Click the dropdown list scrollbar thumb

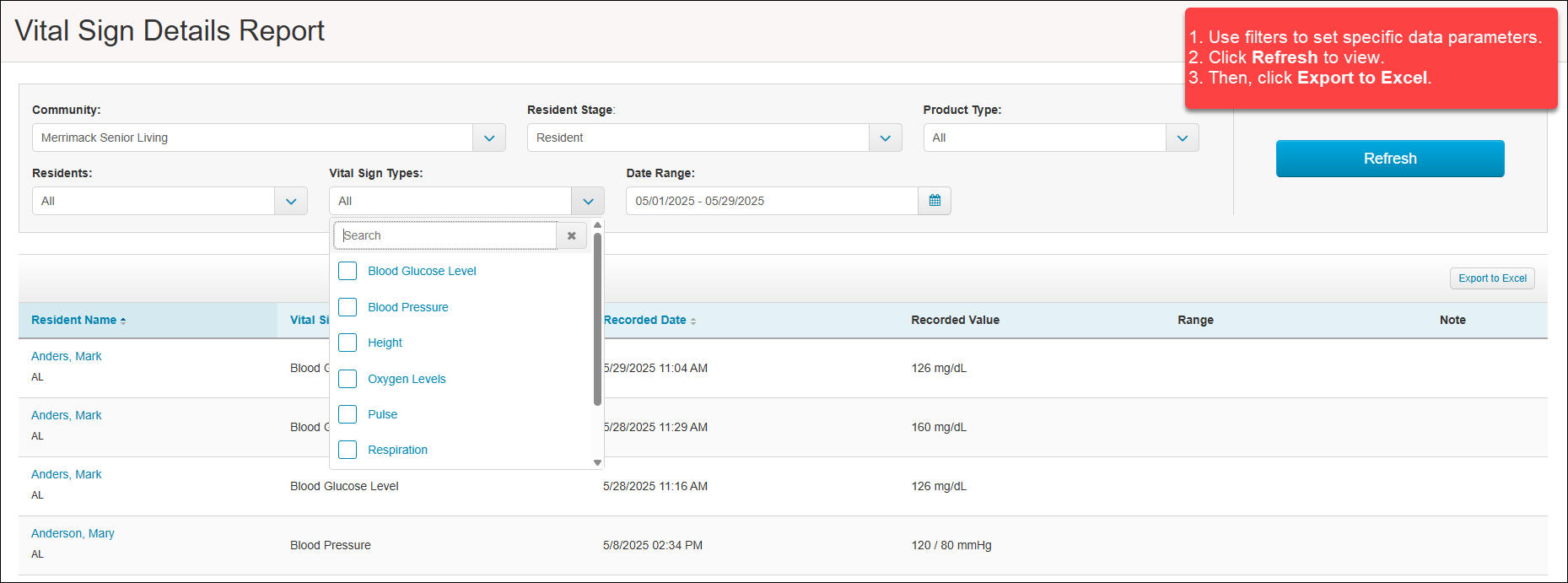[x=597, y=319]
